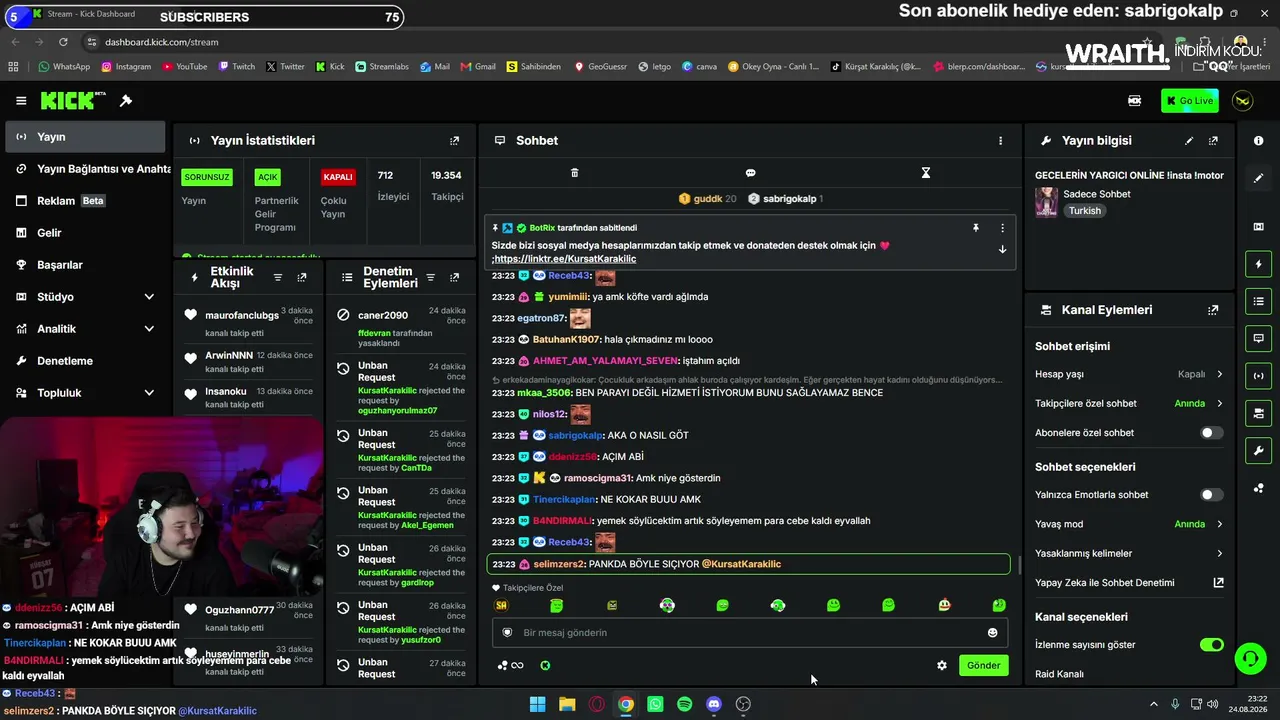1280x720 pixels.
Task: Open Hesap yaşı setting chevron
Action: click(1219, 375)
